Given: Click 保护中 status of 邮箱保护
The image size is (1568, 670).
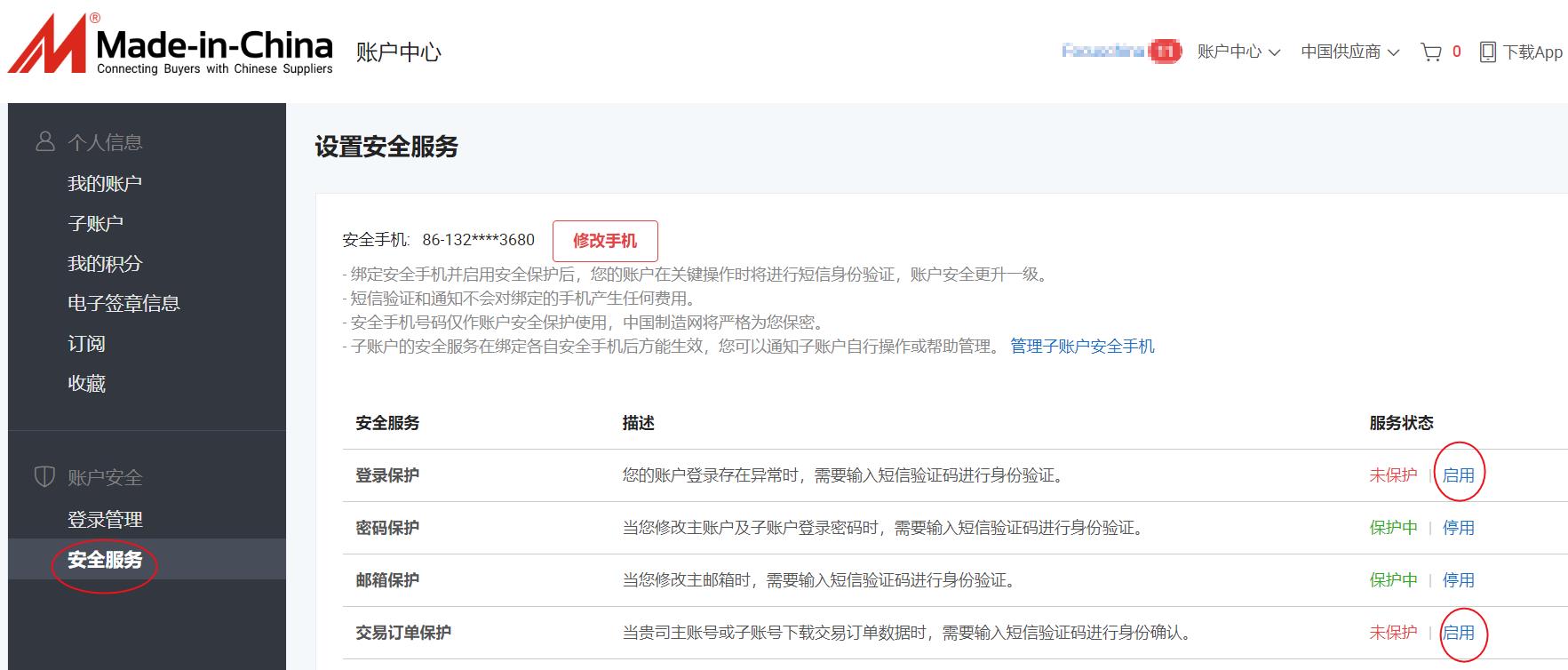Looking at the screenshot, I should [x=1393, y=580].
